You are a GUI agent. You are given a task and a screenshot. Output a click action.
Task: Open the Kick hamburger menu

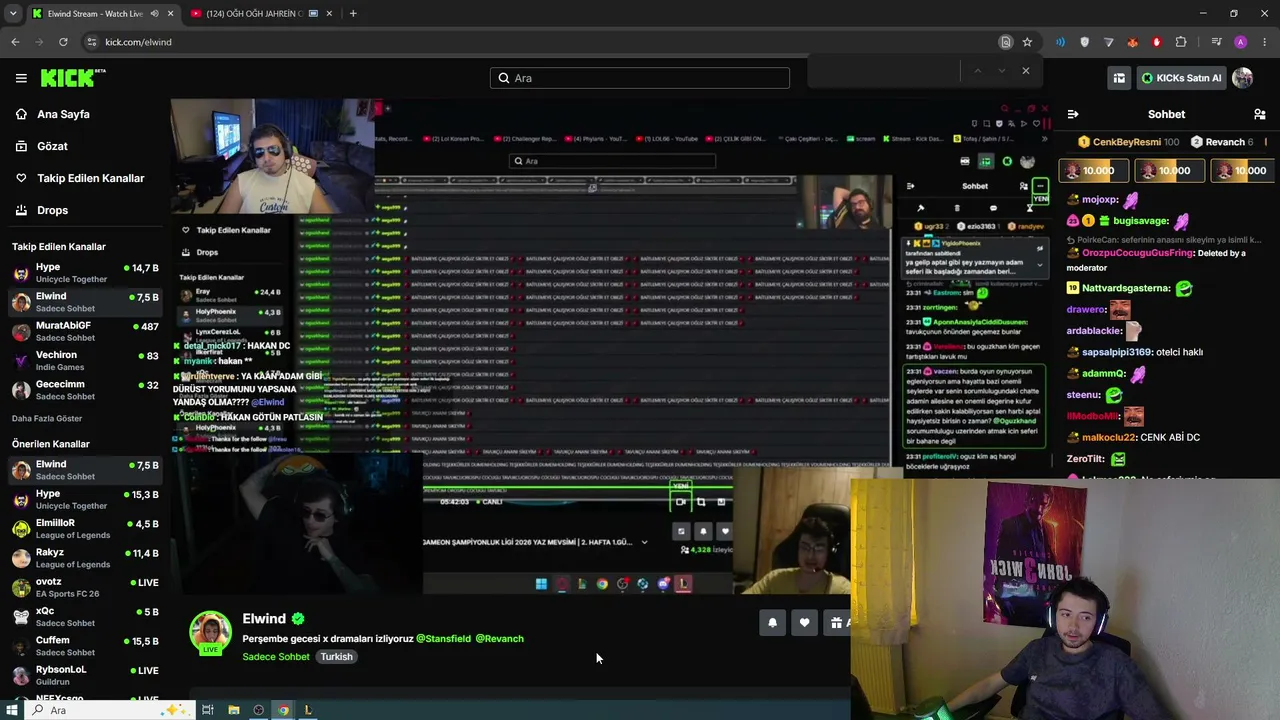click(21, 78)
